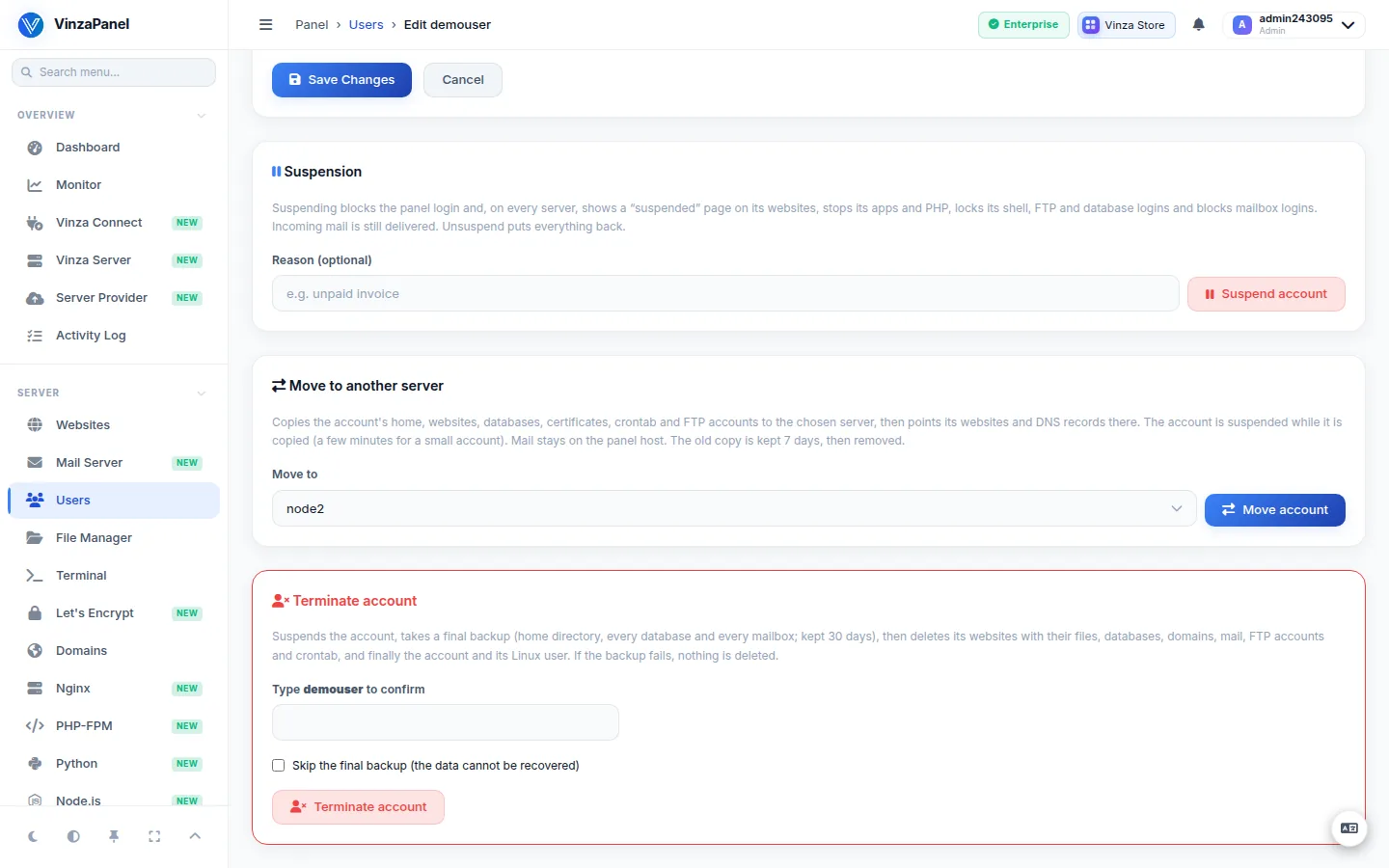Open notifications bell icon
Image resolution: width=1389 pixels, height=868 pixels.
point(1199,25)
